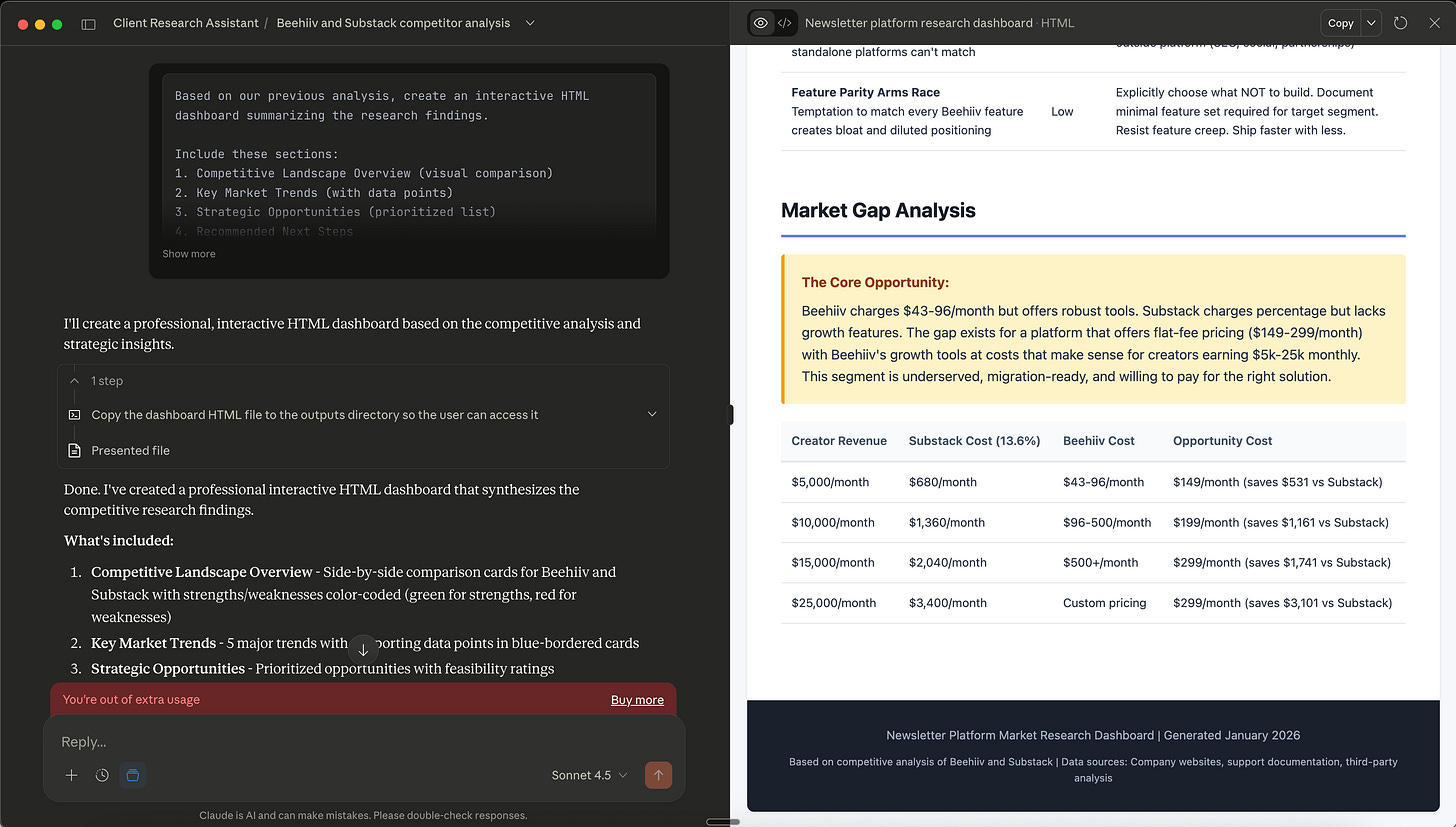Open conversation title dropdown chevron
The height and width of the screenshot is (827, 1456).
[x=529, y=23]
